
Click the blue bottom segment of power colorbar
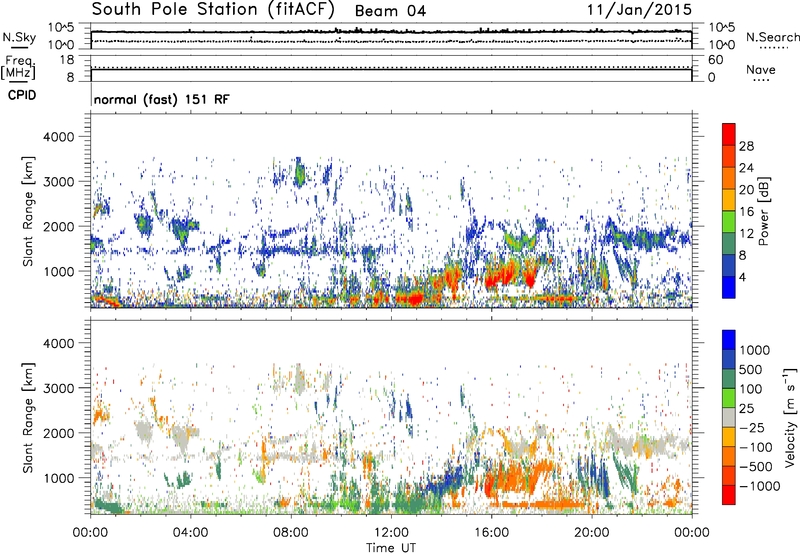coord(729,287)
